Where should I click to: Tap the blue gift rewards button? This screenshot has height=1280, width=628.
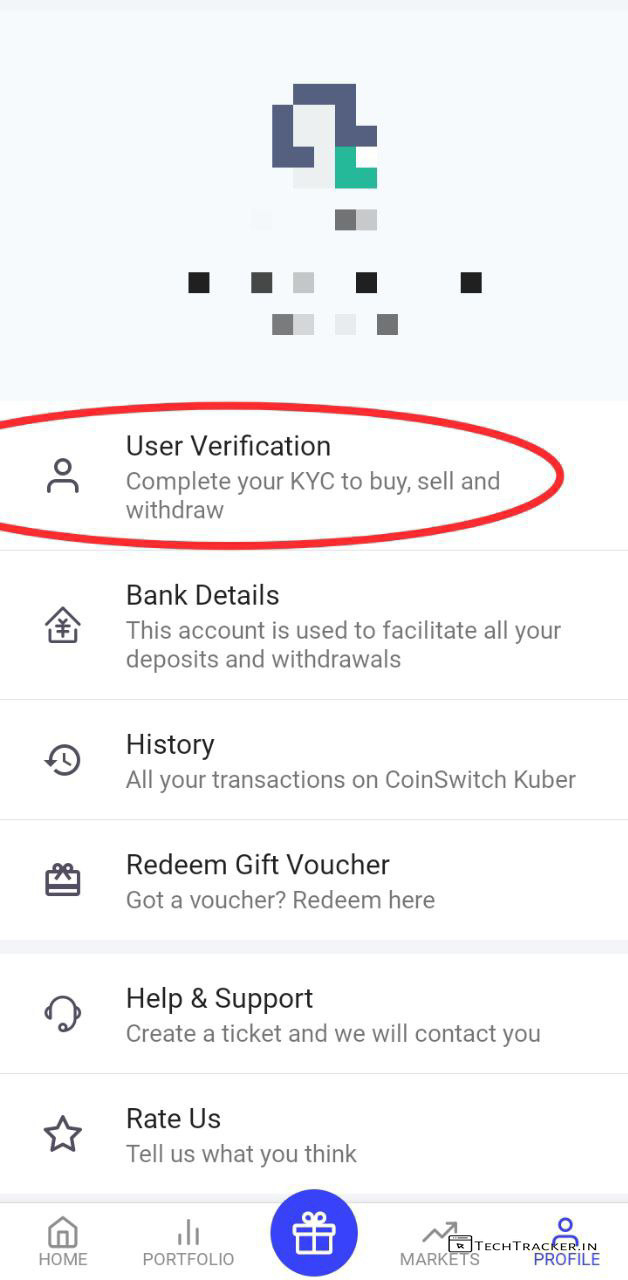click(x=314, y=1233)
